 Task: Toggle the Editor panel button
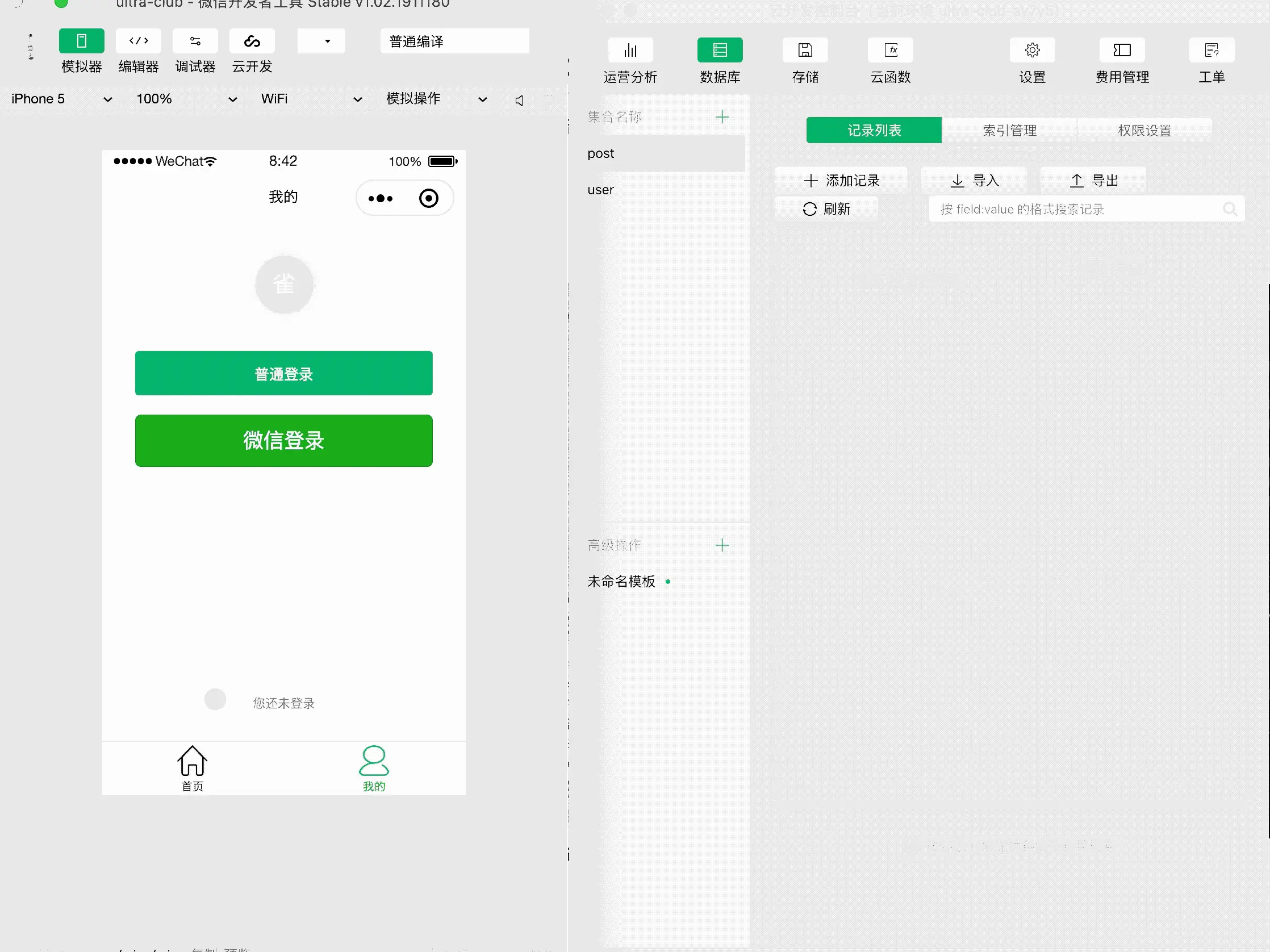(139, 41)
